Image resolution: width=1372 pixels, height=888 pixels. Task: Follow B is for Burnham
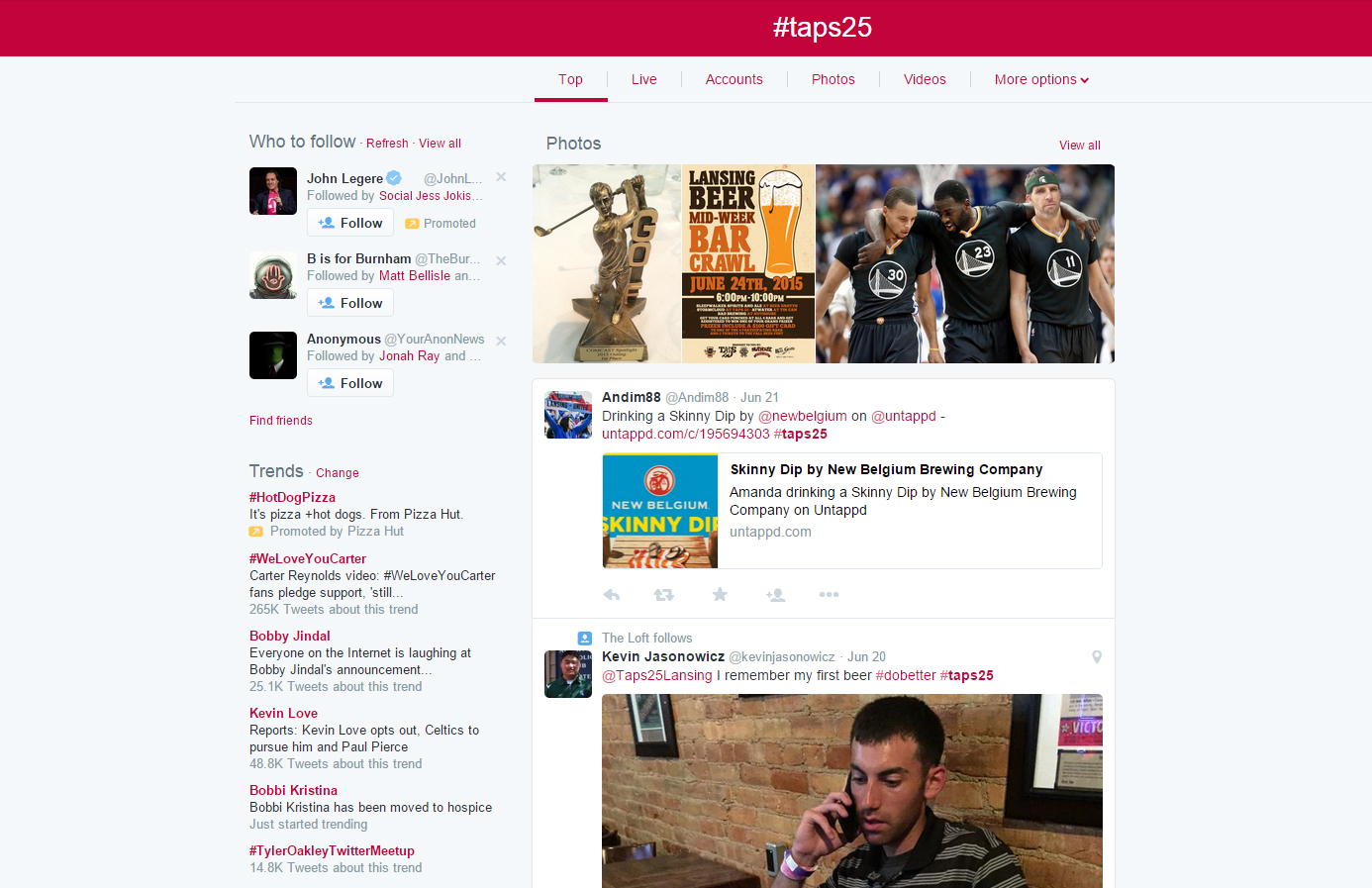pyautogui.click(x=350, y=303)
